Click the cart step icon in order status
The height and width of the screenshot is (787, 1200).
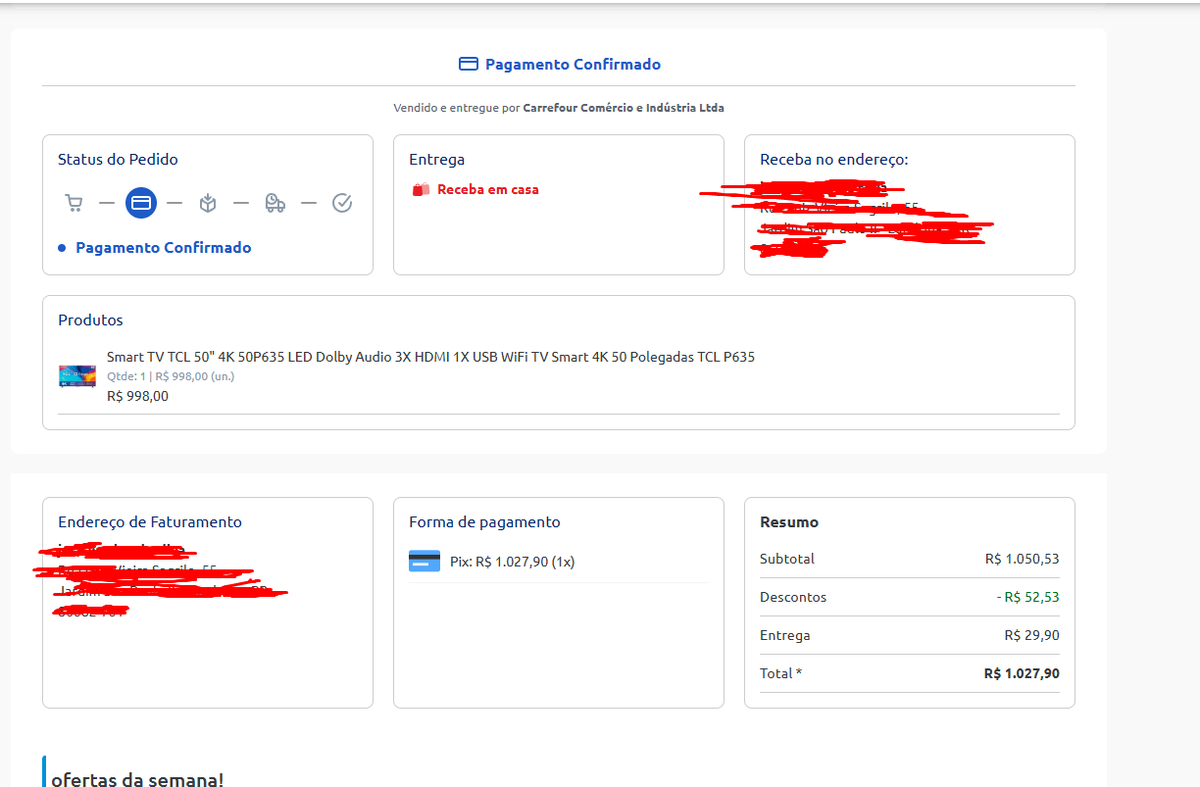pos(73,203)
